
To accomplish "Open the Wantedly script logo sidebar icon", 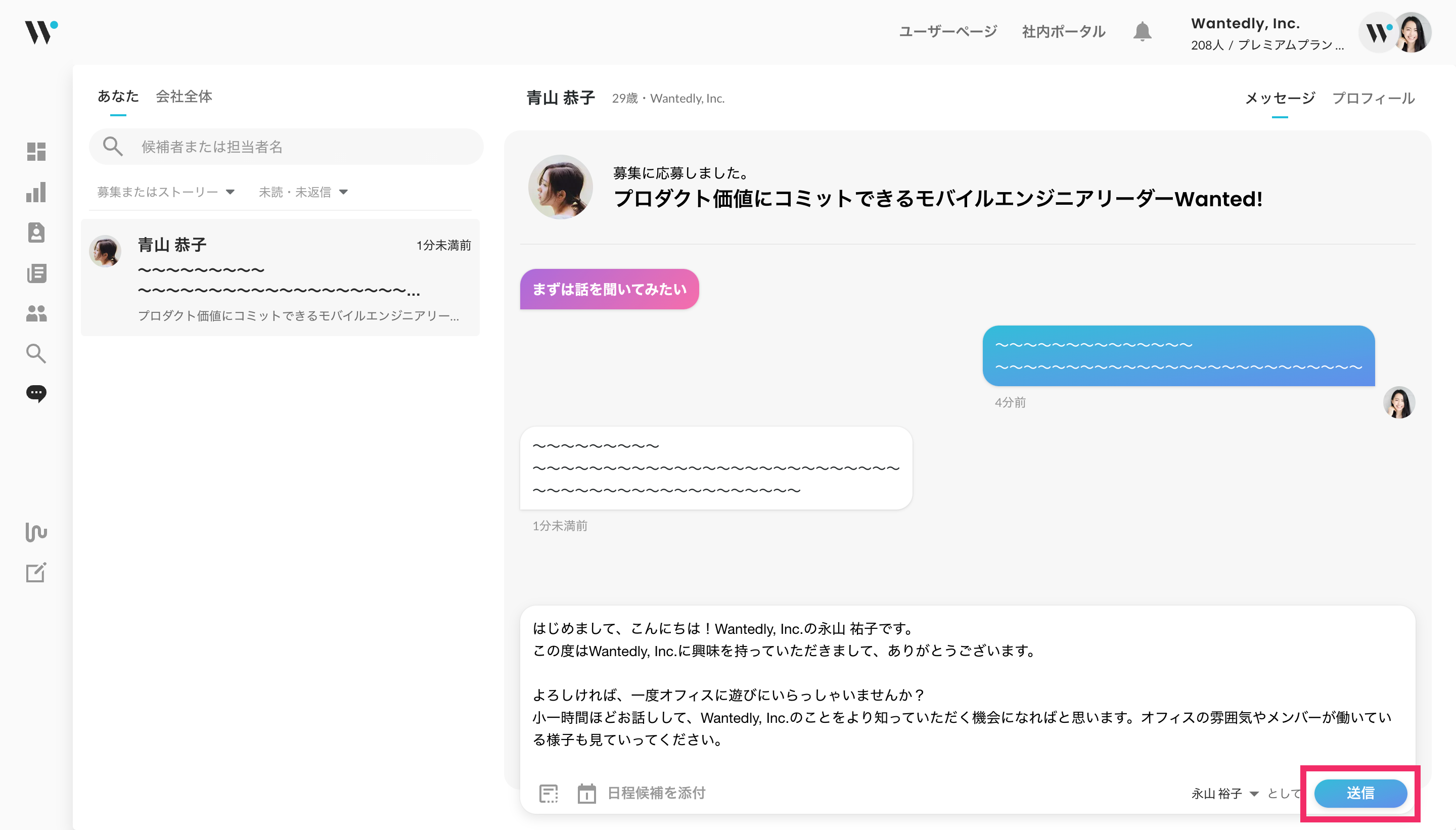I will [x=36, y=532].
